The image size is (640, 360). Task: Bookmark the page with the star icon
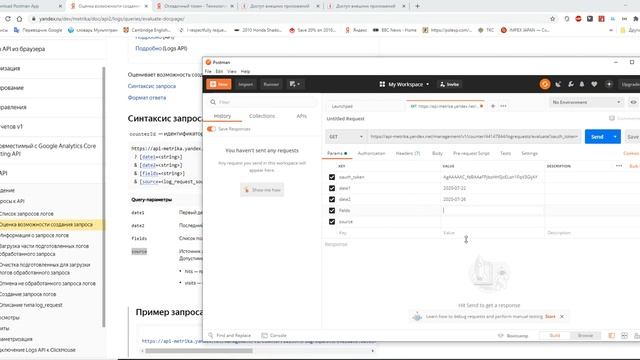552,19
